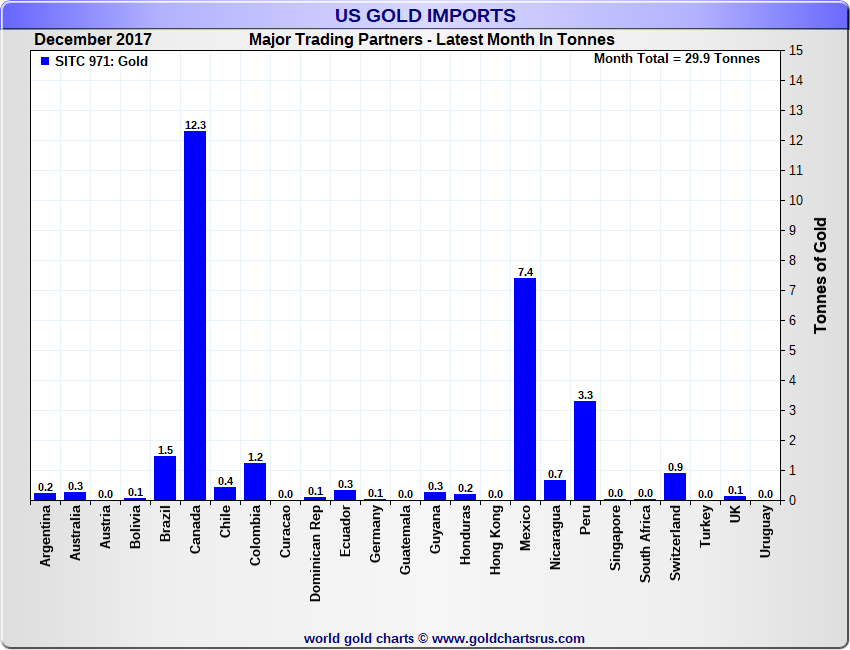Click the '3.3' value above Peru
The image size is (850, 650).
585,395
